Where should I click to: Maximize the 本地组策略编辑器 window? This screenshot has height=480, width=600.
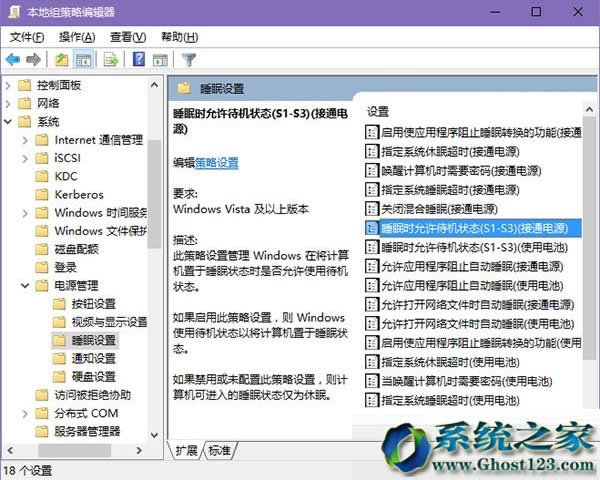pos(536,12)
